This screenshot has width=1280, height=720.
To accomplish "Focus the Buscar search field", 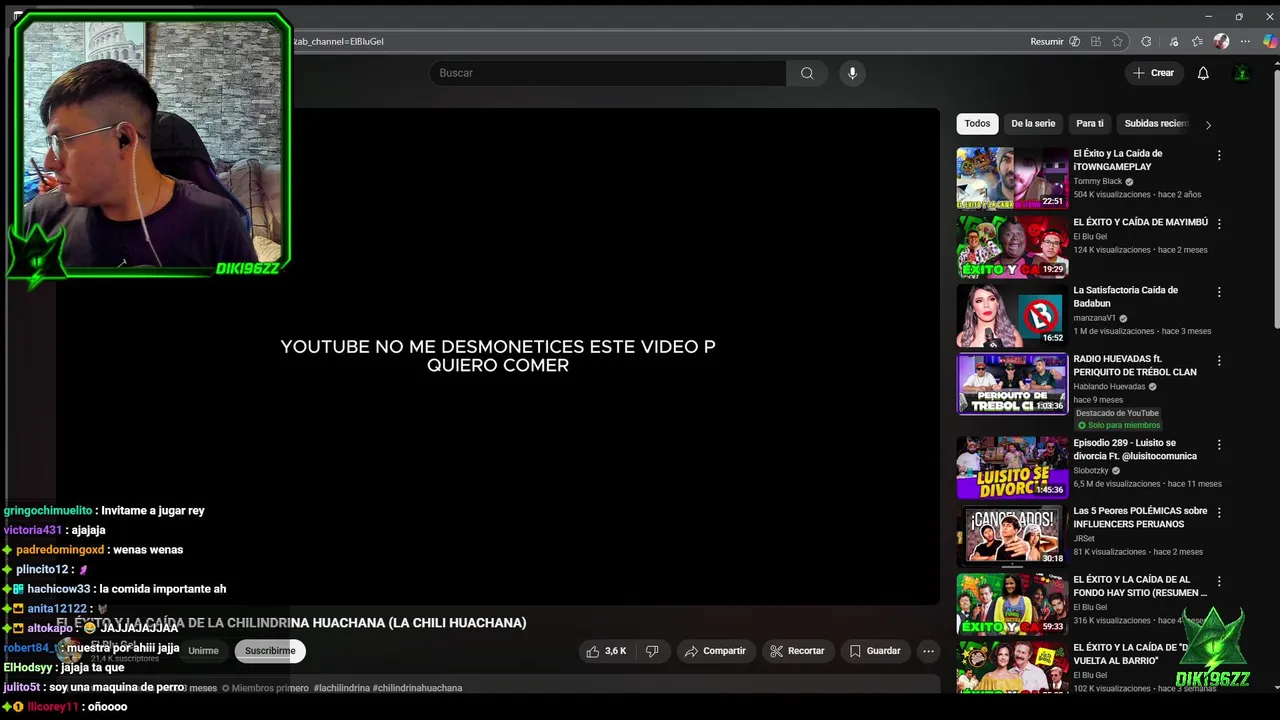I will [x=608, y=73].
